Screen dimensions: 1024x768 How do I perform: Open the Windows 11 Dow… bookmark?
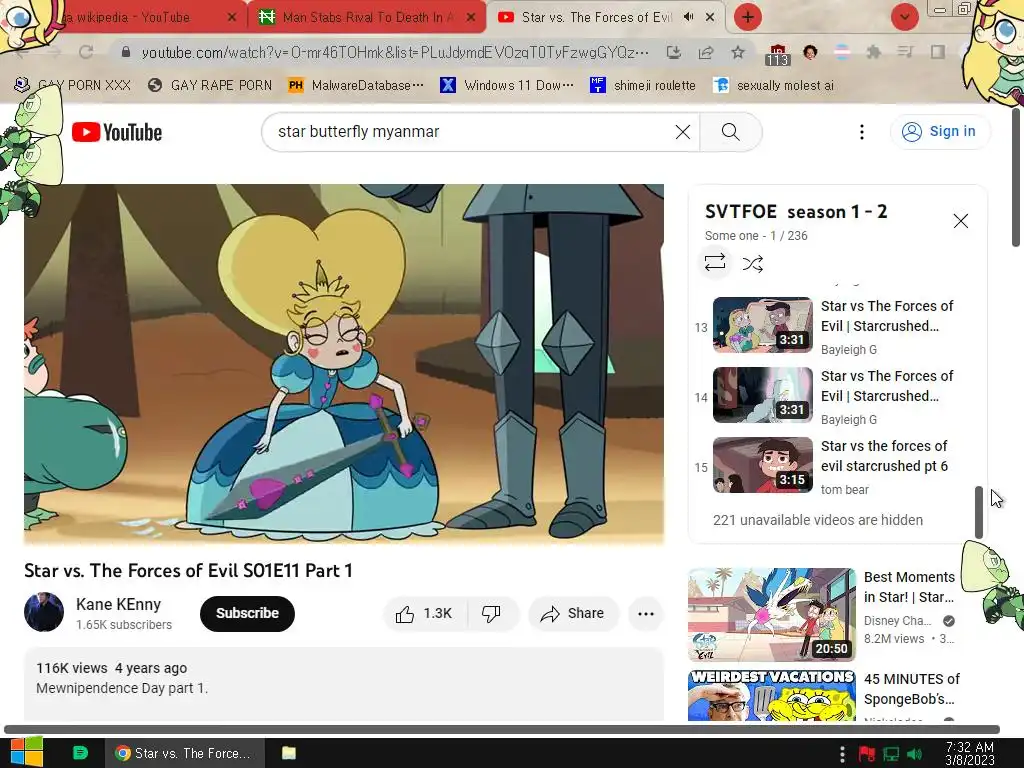click(x=507, y=85)
